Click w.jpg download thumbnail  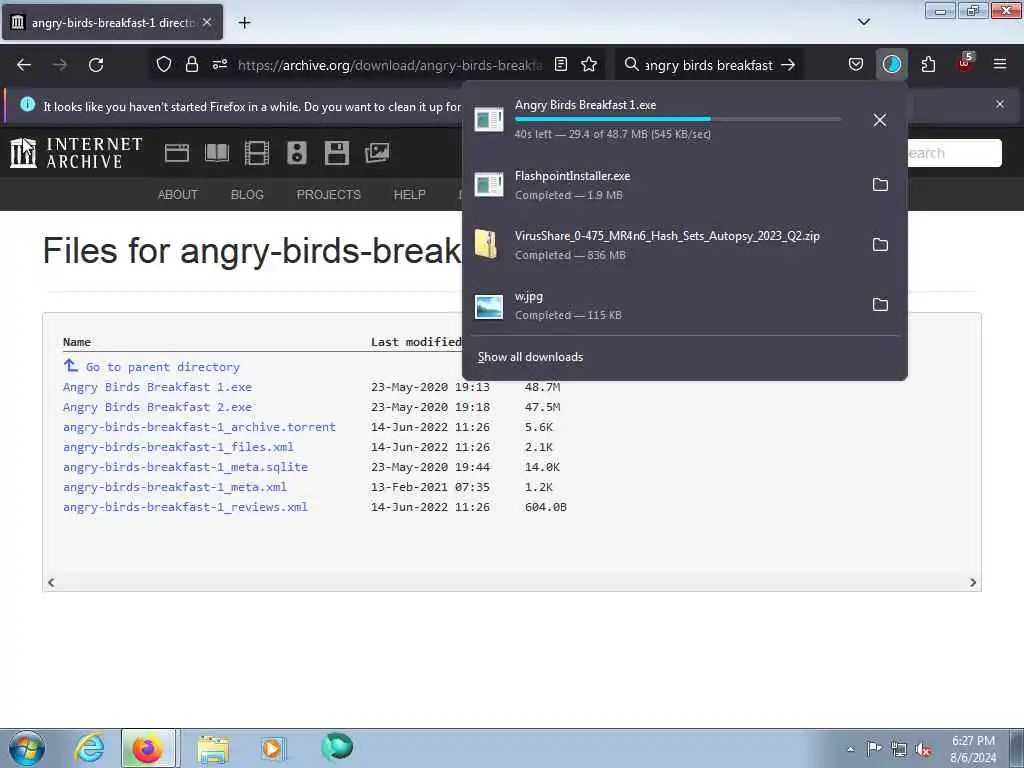click(x=489, y=306)
